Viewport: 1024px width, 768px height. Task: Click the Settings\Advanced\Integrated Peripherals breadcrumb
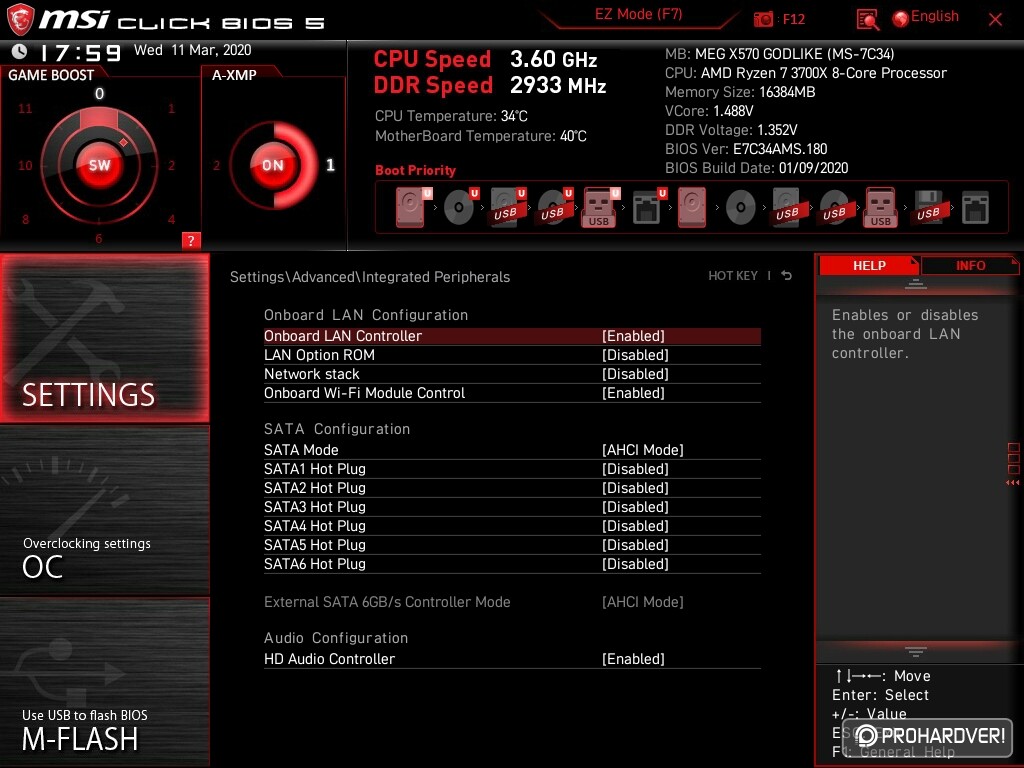[370, 276]
